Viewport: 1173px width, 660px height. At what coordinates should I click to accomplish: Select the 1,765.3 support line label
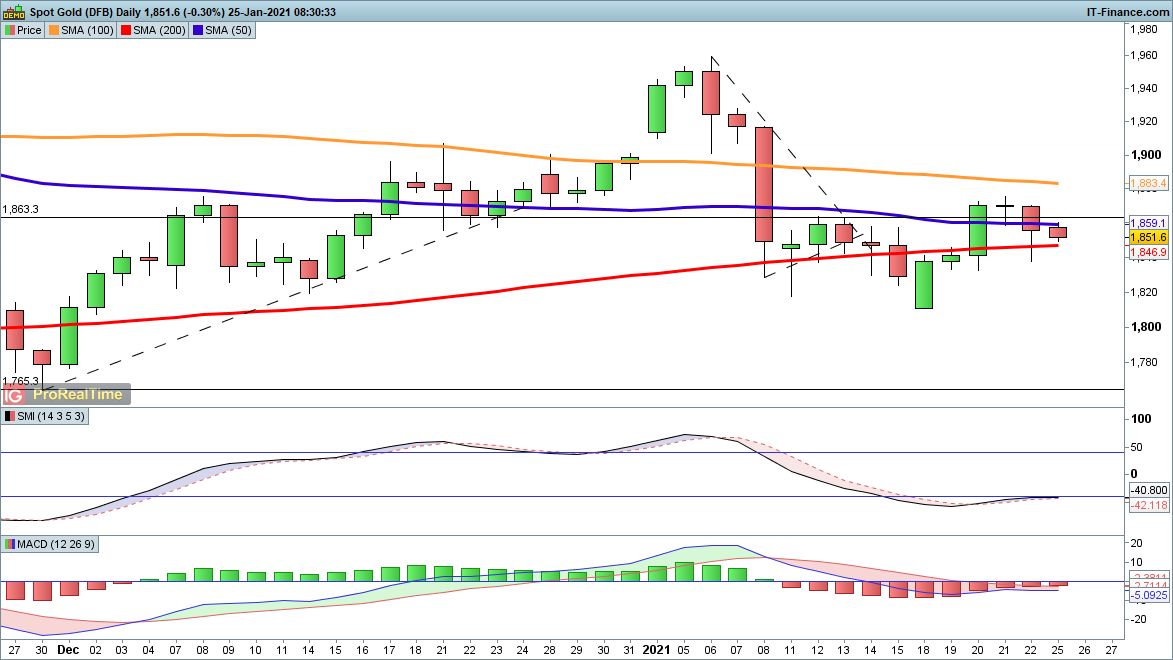pyautogui.click(x=21, y=381)
